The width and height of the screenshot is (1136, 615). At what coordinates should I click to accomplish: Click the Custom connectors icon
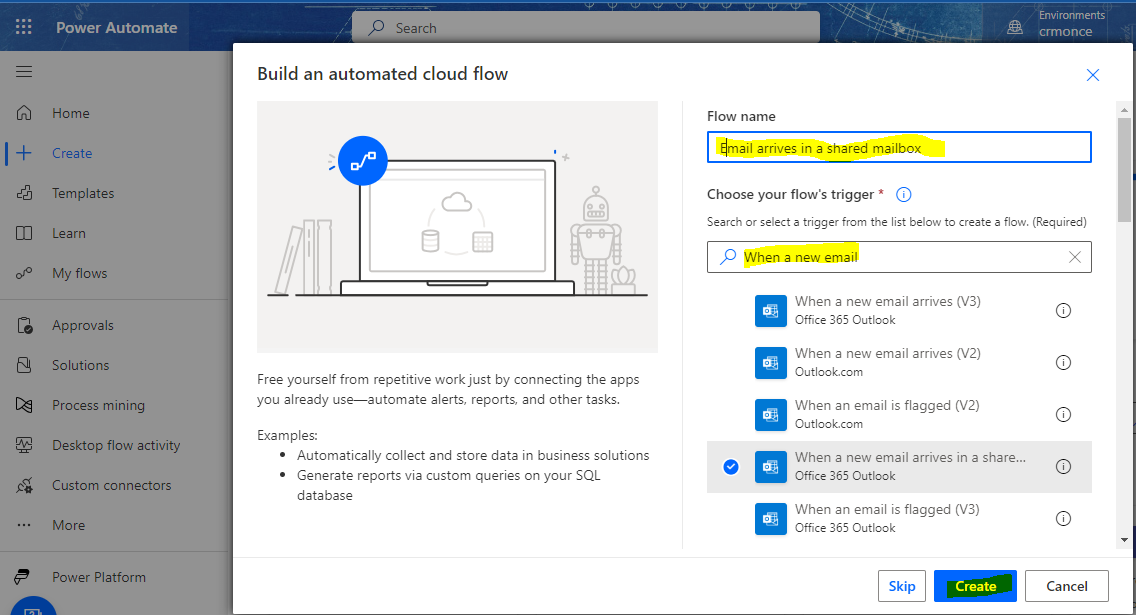click(24, 485)
